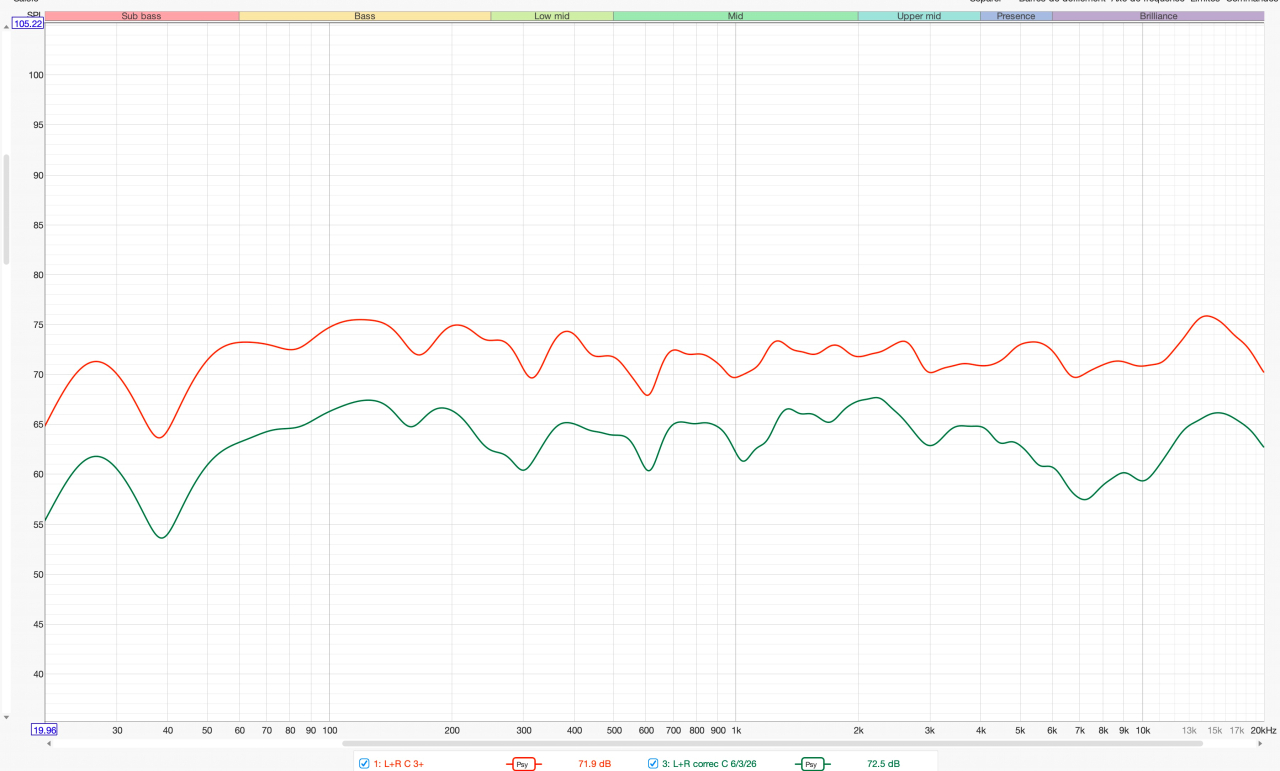Click the Sub bass frequency band
This screenshot has height=771, width=1280.
[142, 16]
